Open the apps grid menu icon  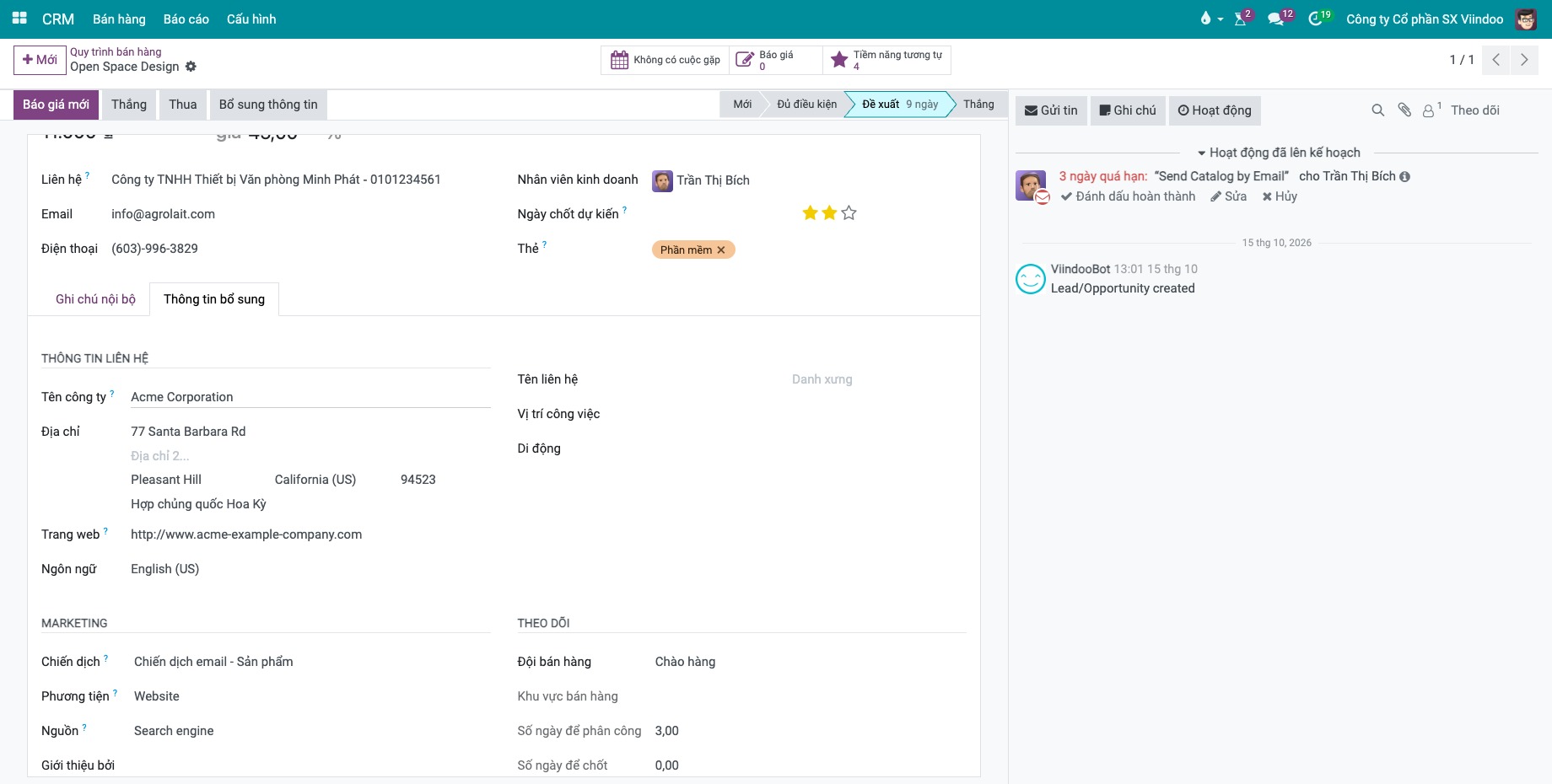(x=19, y=19)
